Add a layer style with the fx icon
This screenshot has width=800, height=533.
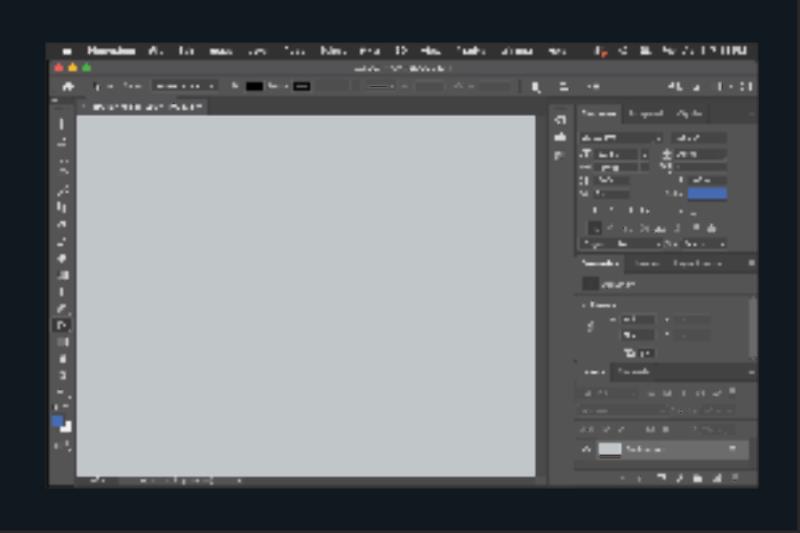click(640, 478)
